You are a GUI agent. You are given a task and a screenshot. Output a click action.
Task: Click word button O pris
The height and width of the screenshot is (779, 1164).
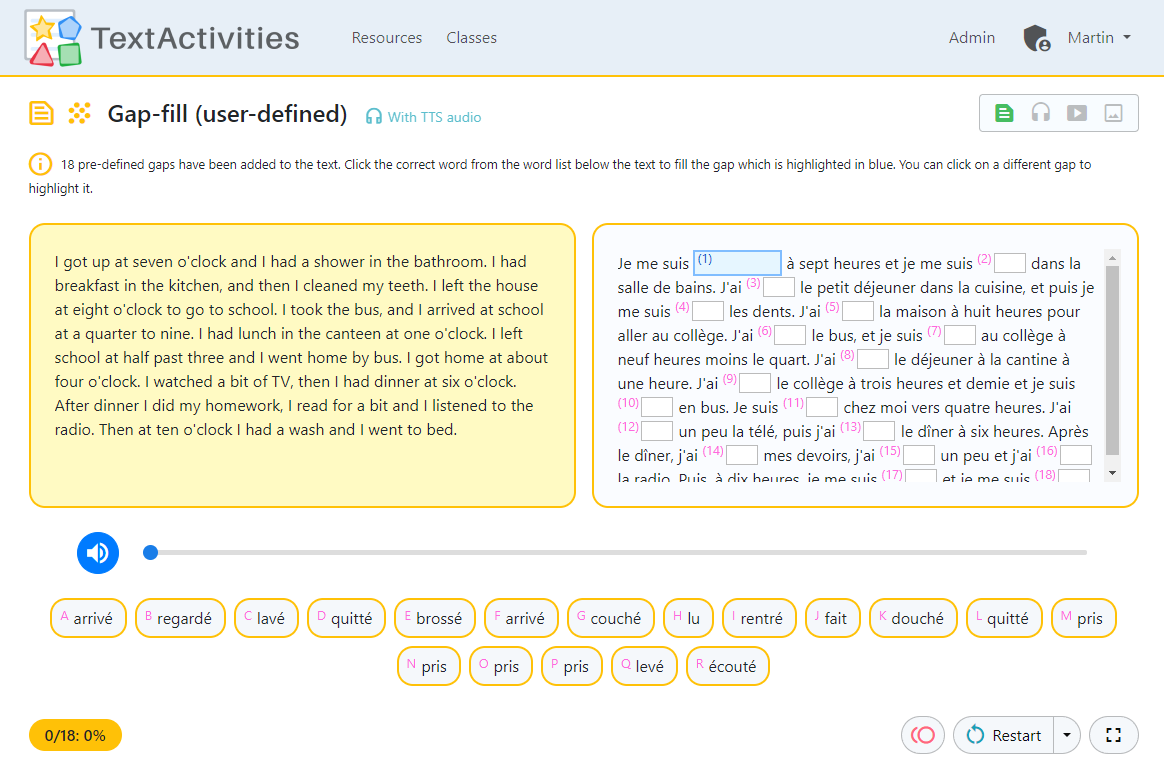coord(501,666)
